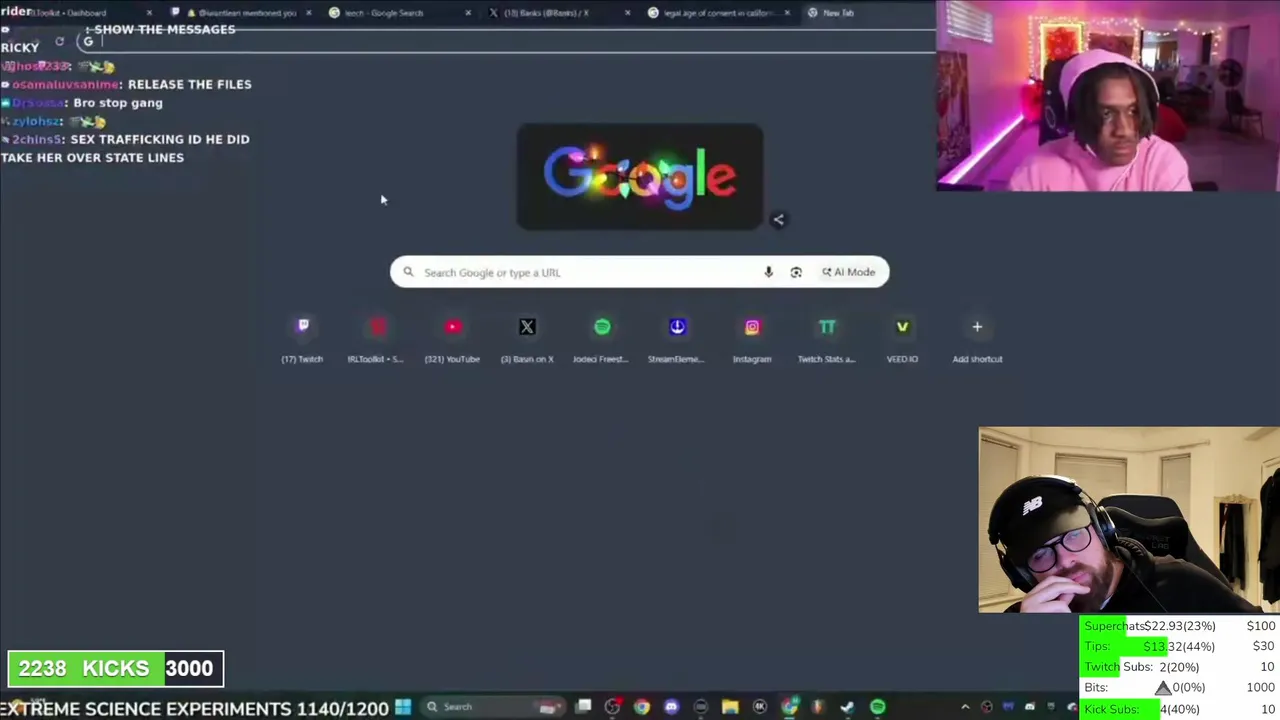Click the magnifier icon in search box
Viewport: 1280px width, 720px height.
click(x=408, y=272)
